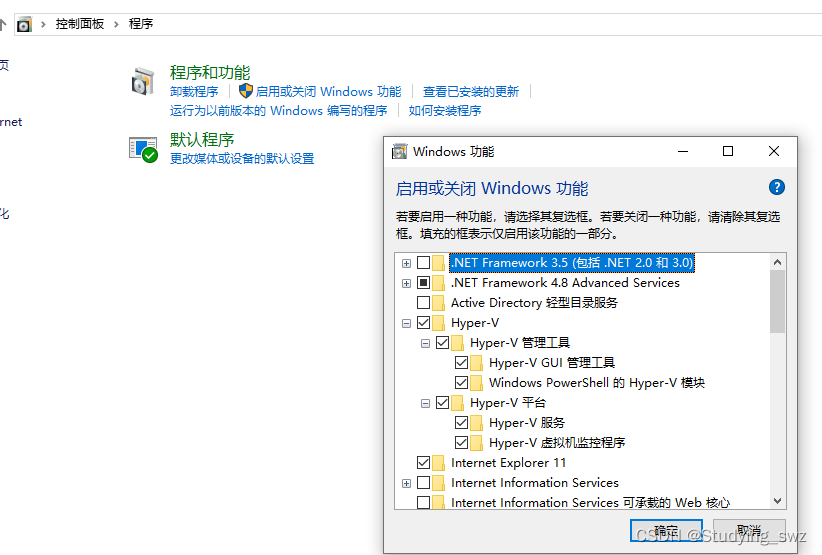The width and height of the screenshot is (822, 555).
Task: Collapse the Hyper-V 管理工具 node
Action: click(x=425, y=344)
